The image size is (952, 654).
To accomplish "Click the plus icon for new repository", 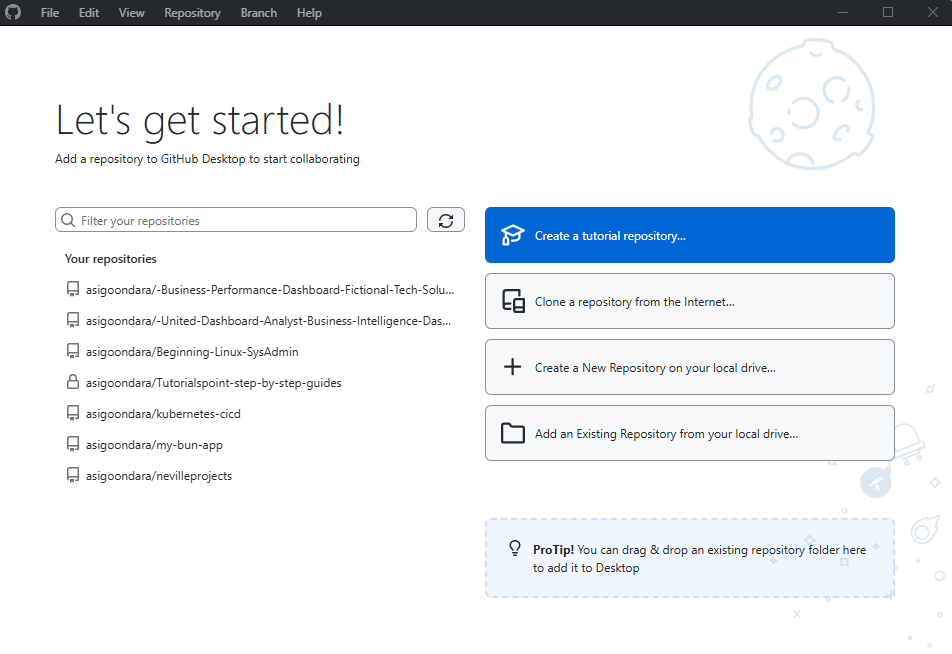I will [513, 366].
